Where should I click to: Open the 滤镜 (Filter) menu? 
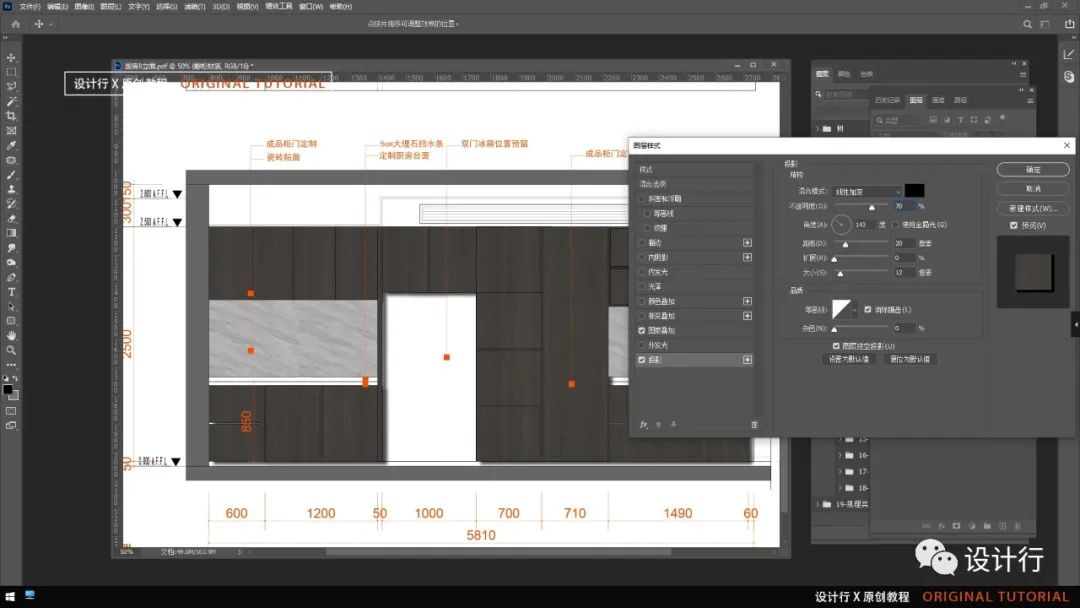(x=194, y=7)
